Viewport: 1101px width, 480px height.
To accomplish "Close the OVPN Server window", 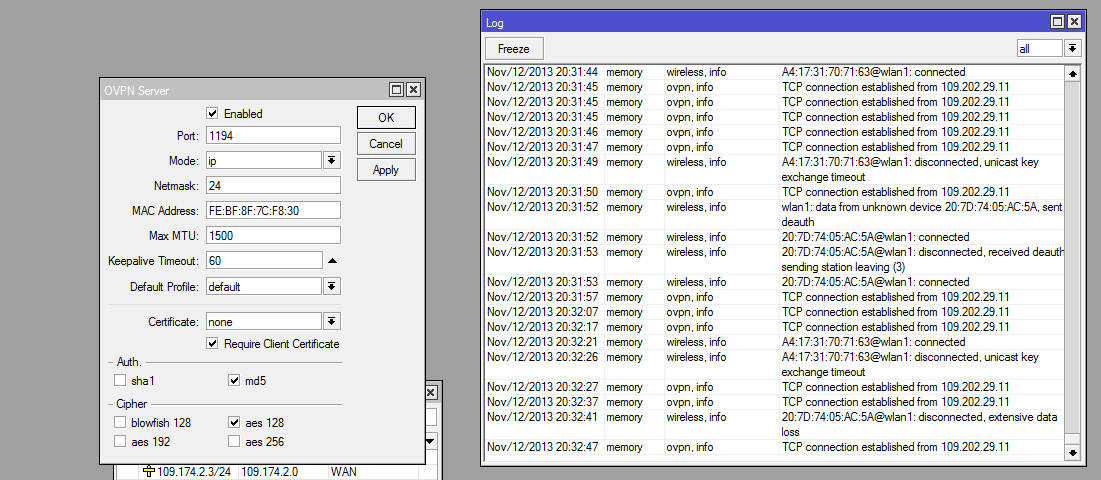I will (413, 90).
